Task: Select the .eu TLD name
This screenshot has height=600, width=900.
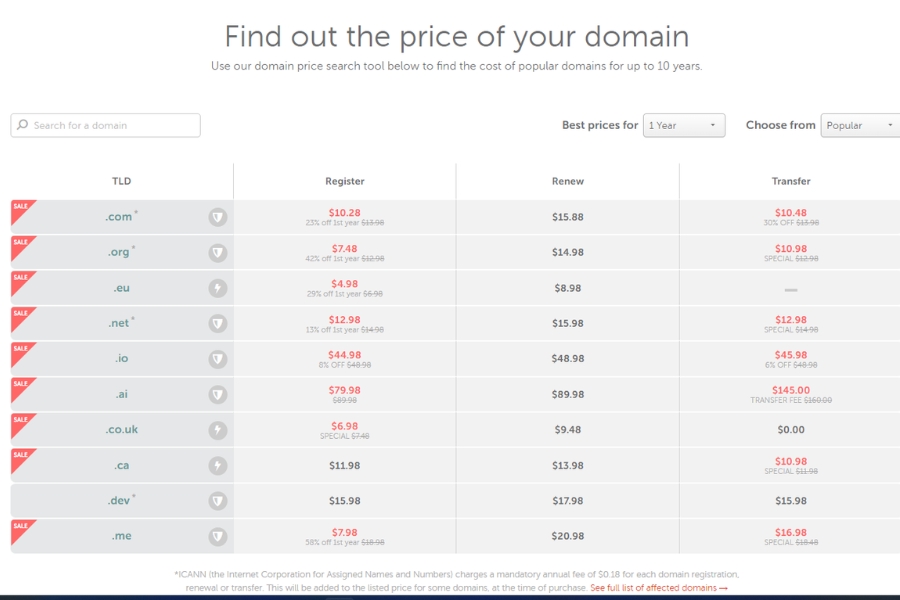Action: 121,288
